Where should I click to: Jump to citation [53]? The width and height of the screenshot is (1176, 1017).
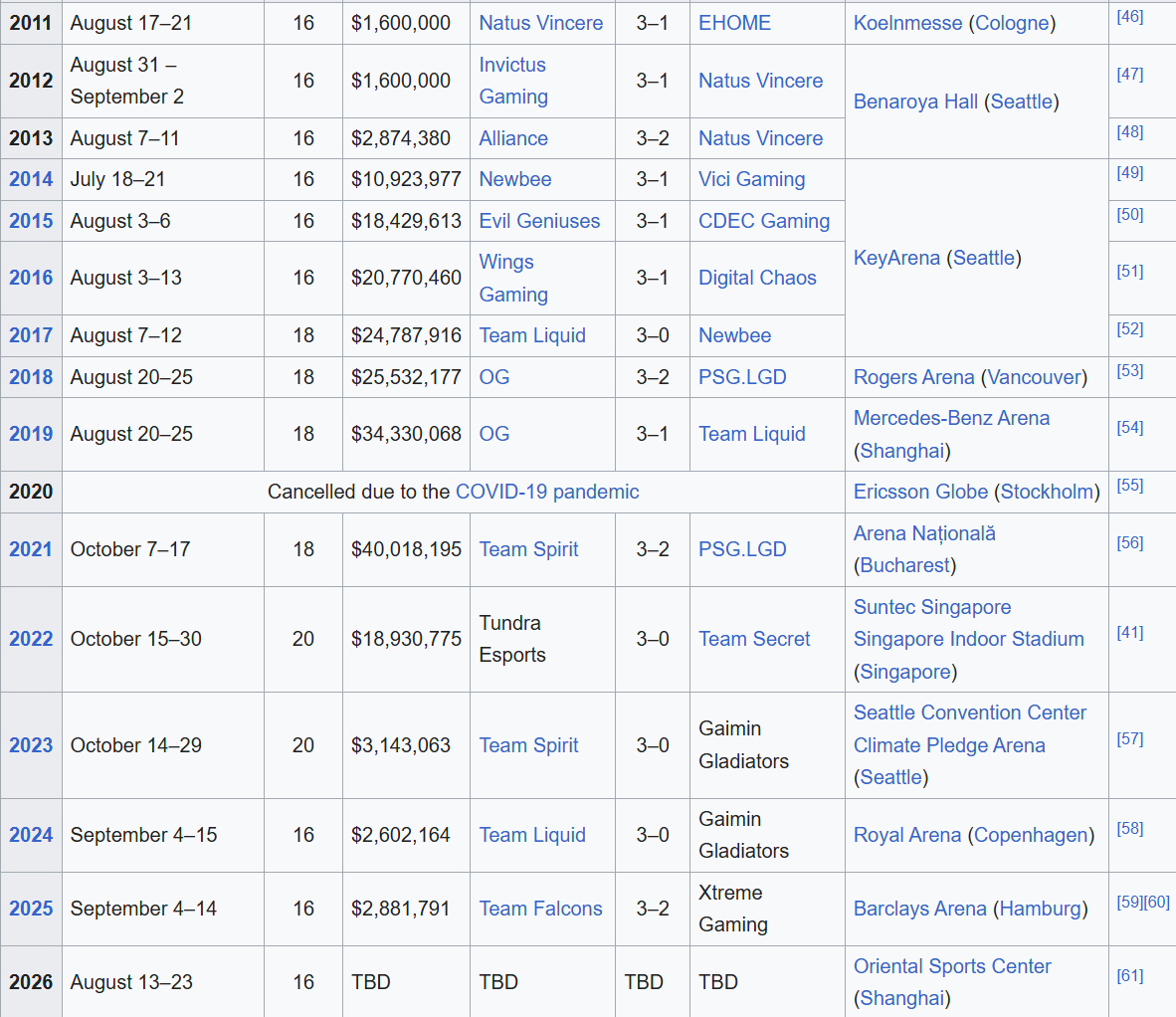pos(1129,370)
